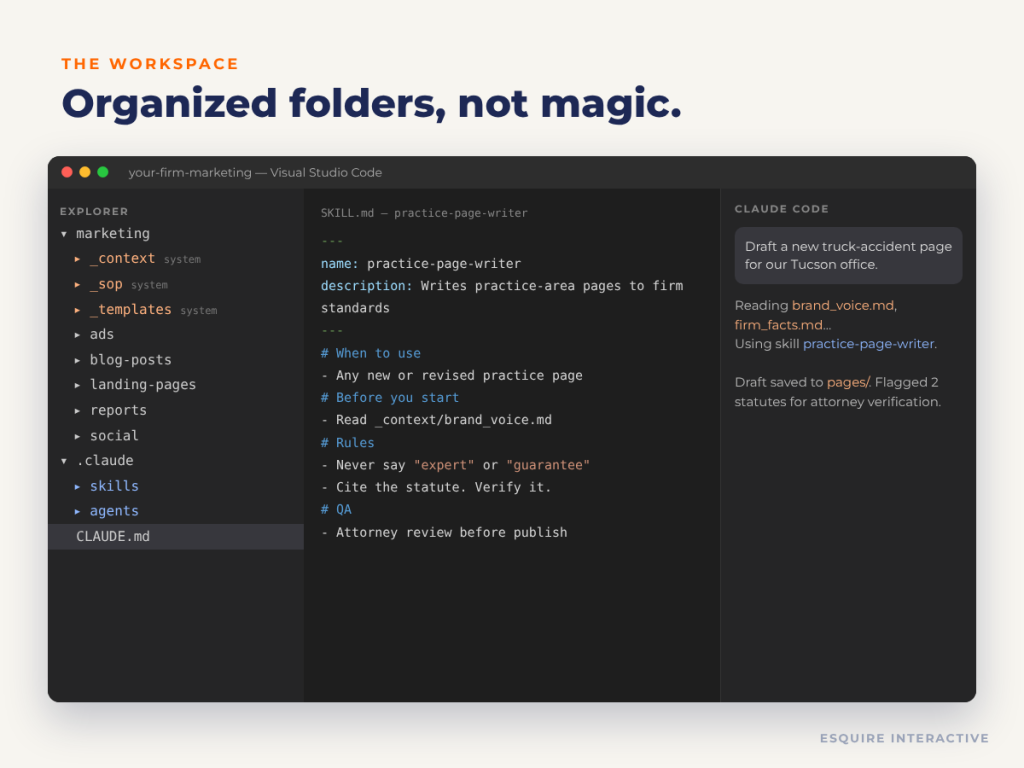Click the EXPLORER panel header

(94, 212)
